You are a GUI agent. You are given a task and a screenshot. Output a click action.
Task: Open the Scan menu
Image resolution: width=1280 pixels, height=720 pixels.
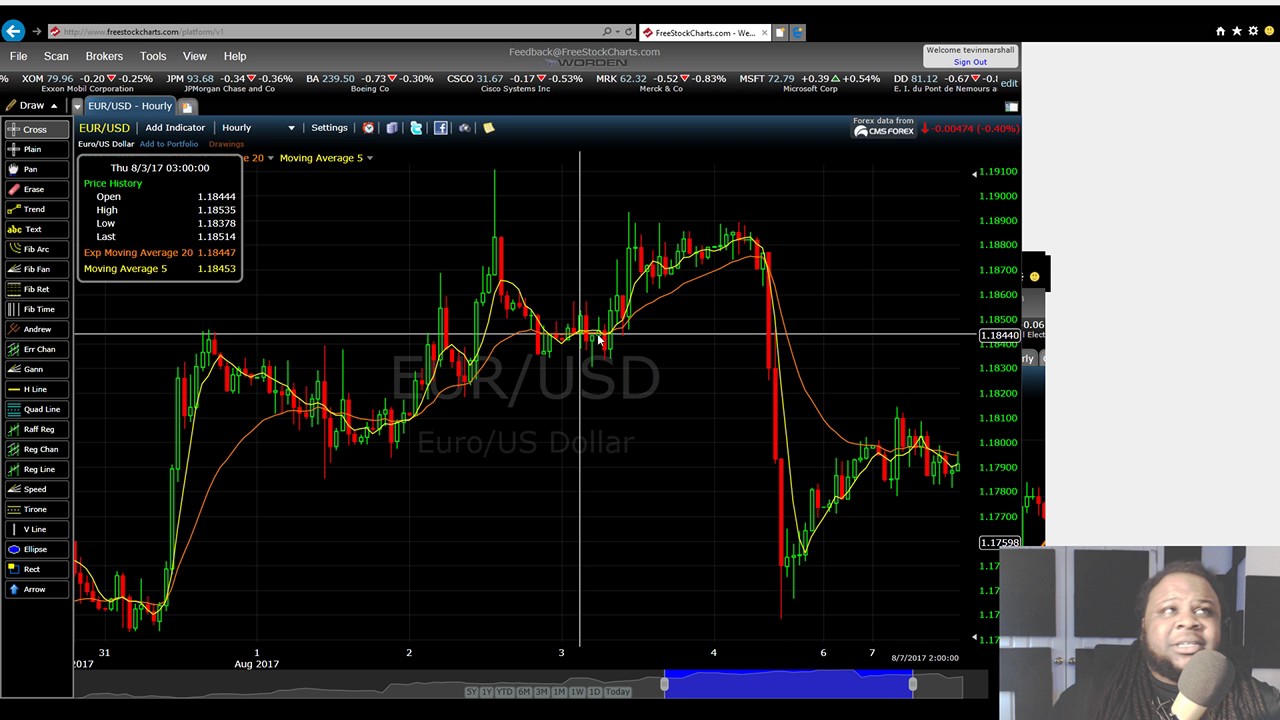coord(56,56)
